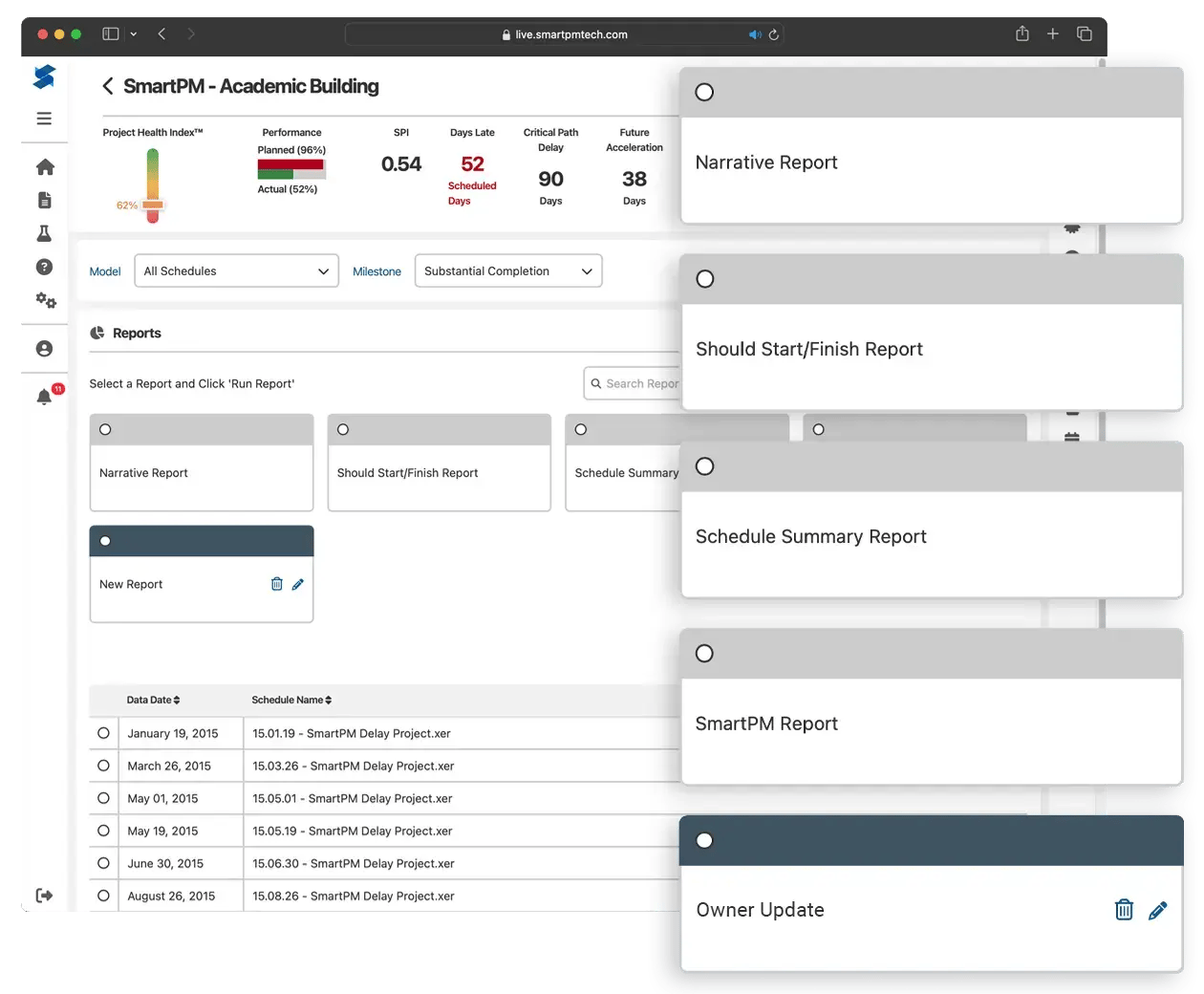This screenshot has height=994, width=1204.
Task: Click Actual performance green bar
Action: coord(275,175)
